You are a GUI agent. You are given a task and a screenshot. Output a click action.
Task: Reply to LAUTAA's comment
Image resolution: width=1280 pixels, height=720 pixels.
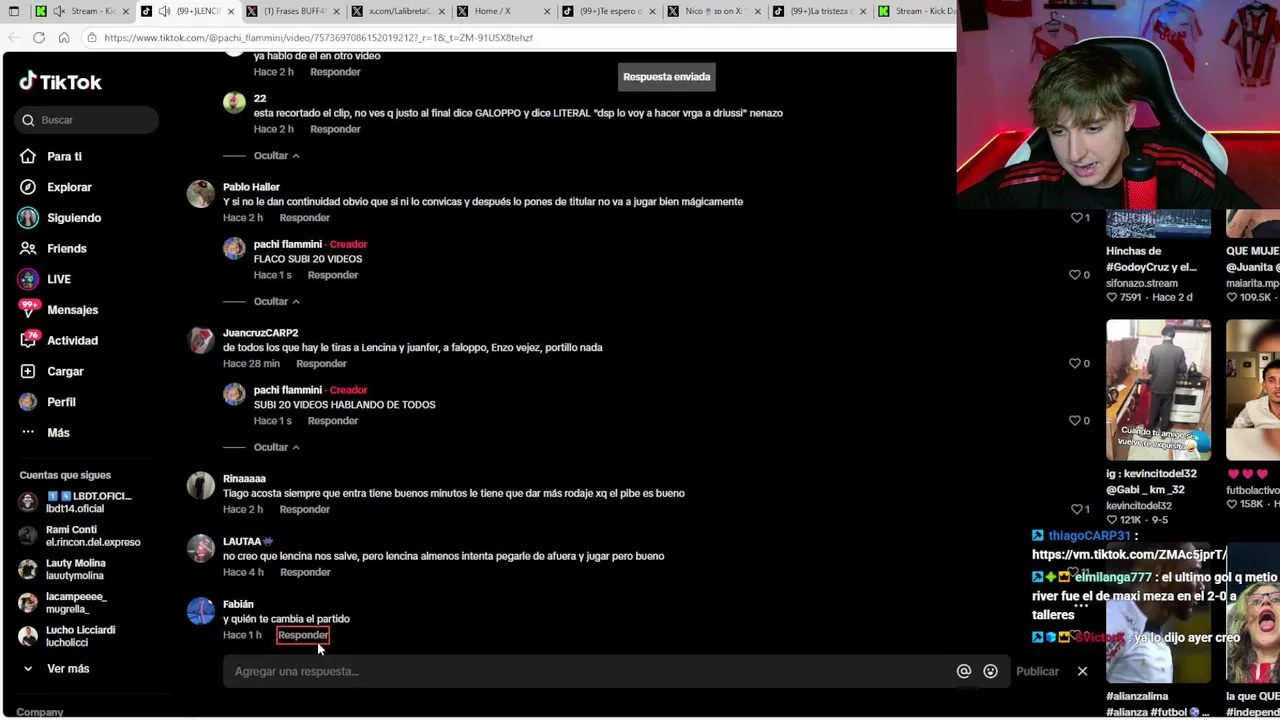(305, 573)
